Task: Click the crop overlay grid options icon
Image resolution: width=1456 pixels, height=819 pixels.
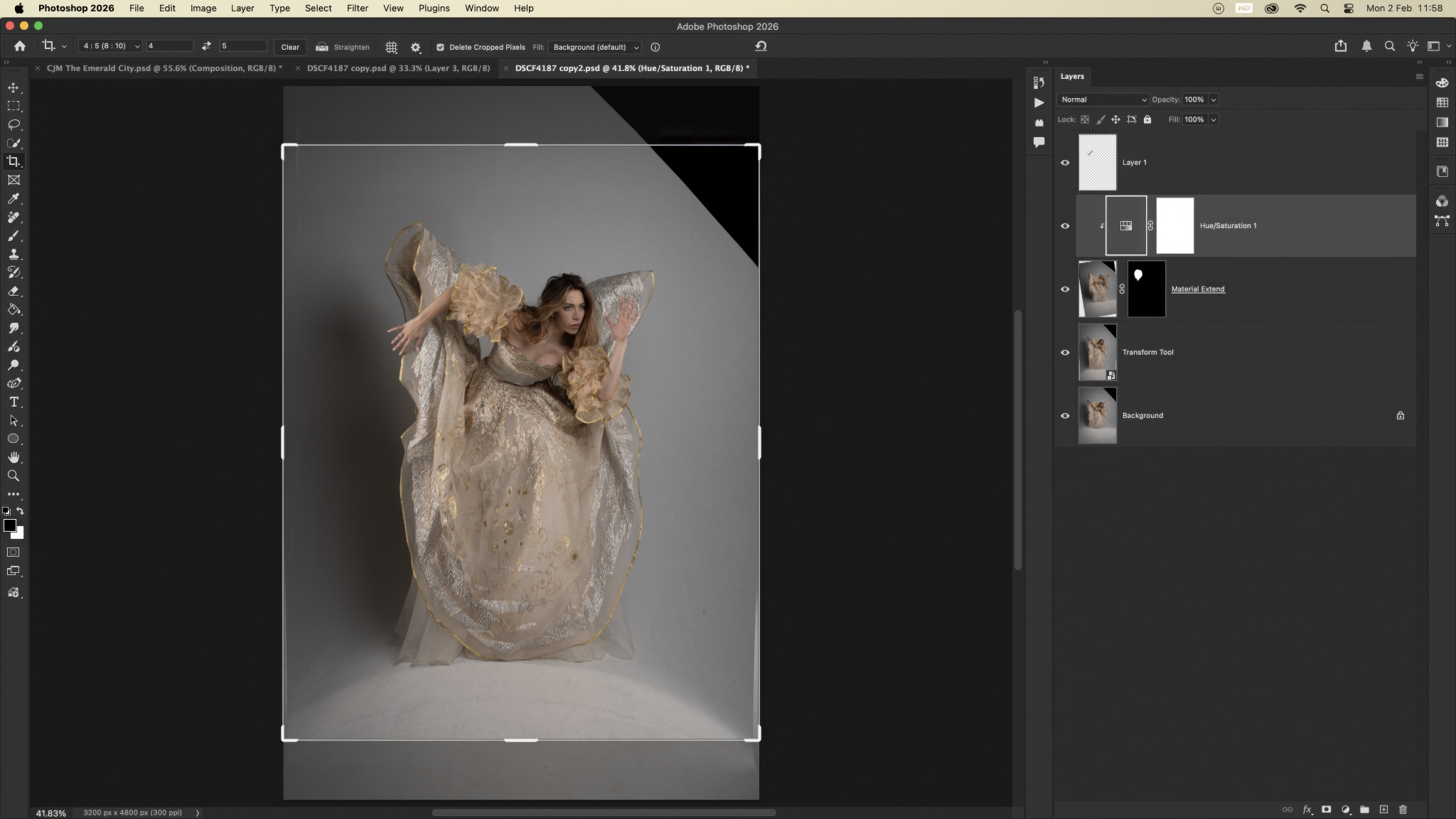Action: 391,47
